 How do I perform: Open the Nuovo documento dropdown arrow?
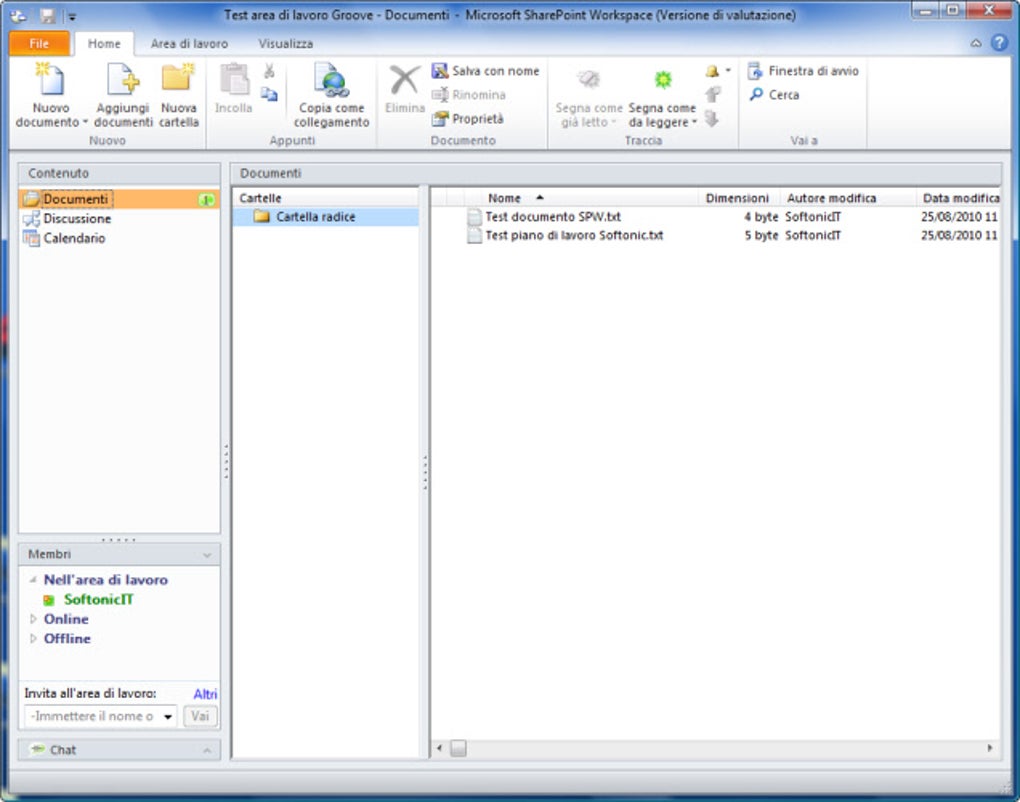85,122
